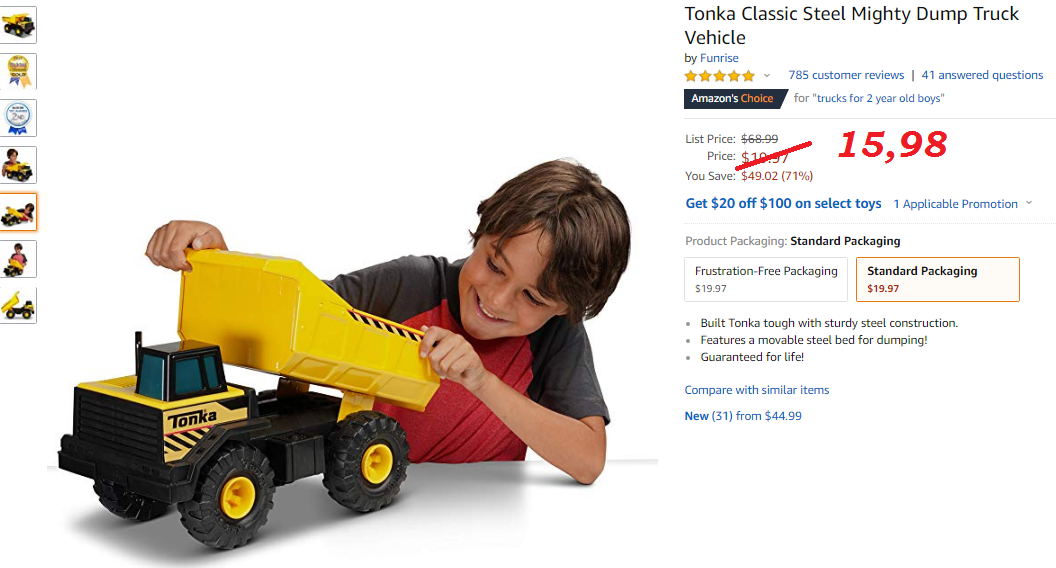
Task: Open the gold award ribbon thumbnail
Action: [x=18, y=71]
